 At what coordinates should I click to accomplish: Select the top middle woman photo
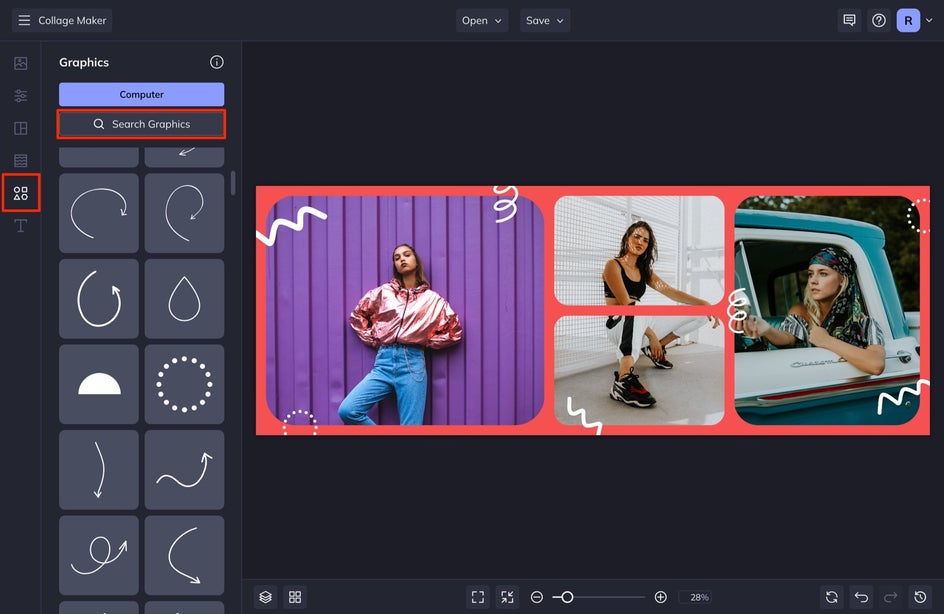pyautogui.click(x=639, y=250)
